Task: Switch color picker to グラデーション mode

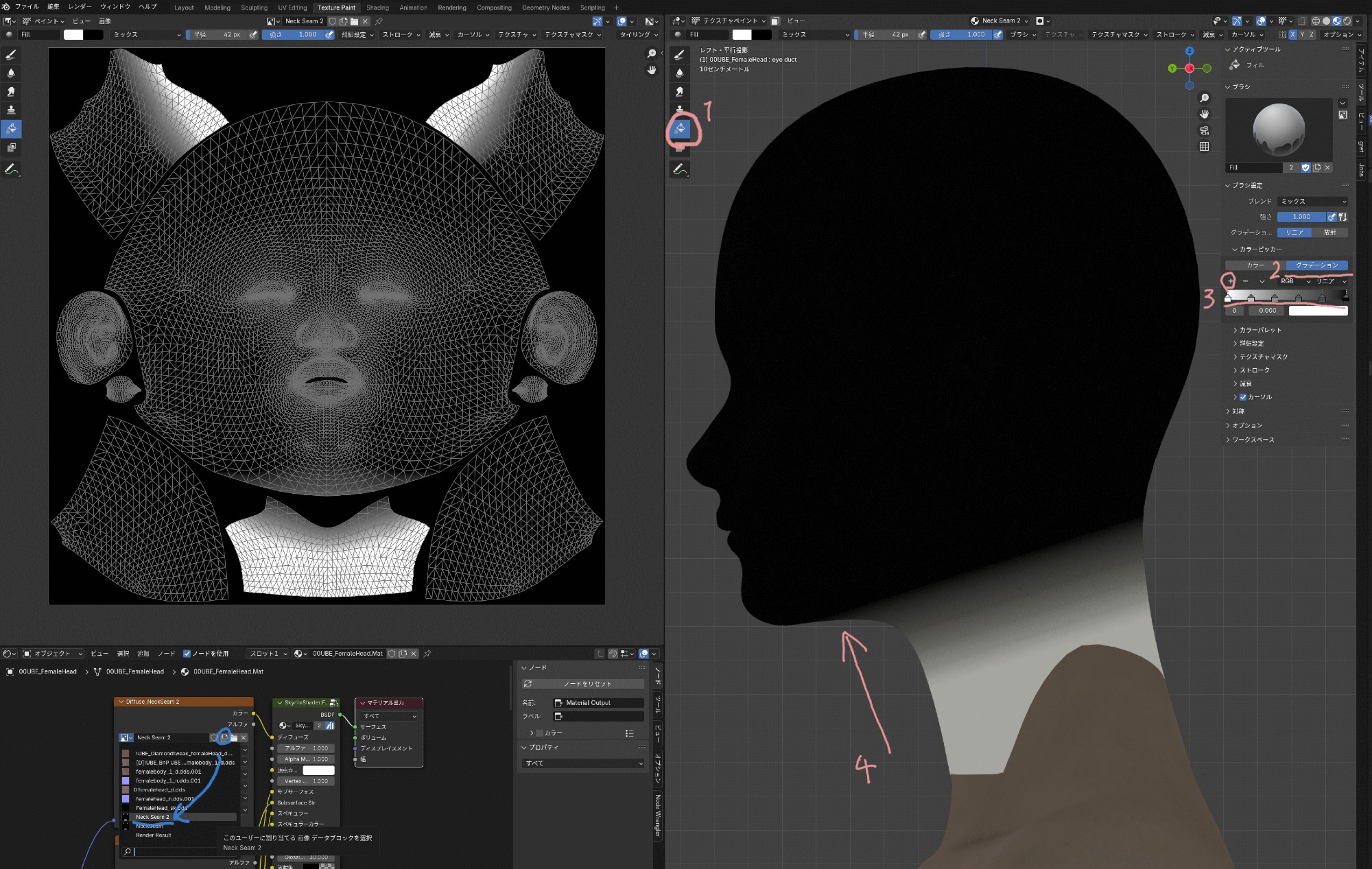Action: tap(1316, 265)
